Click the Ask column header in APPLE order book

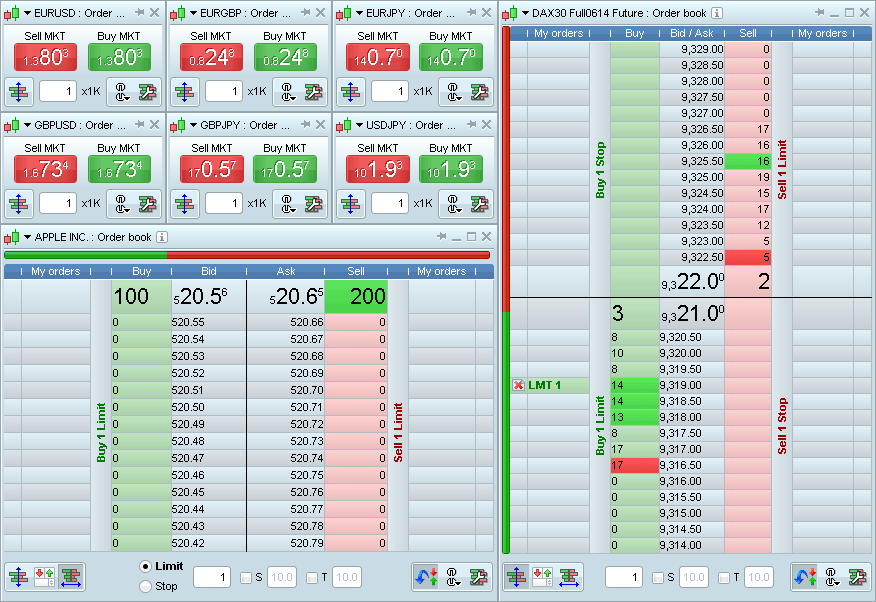(x=285, y=271)
